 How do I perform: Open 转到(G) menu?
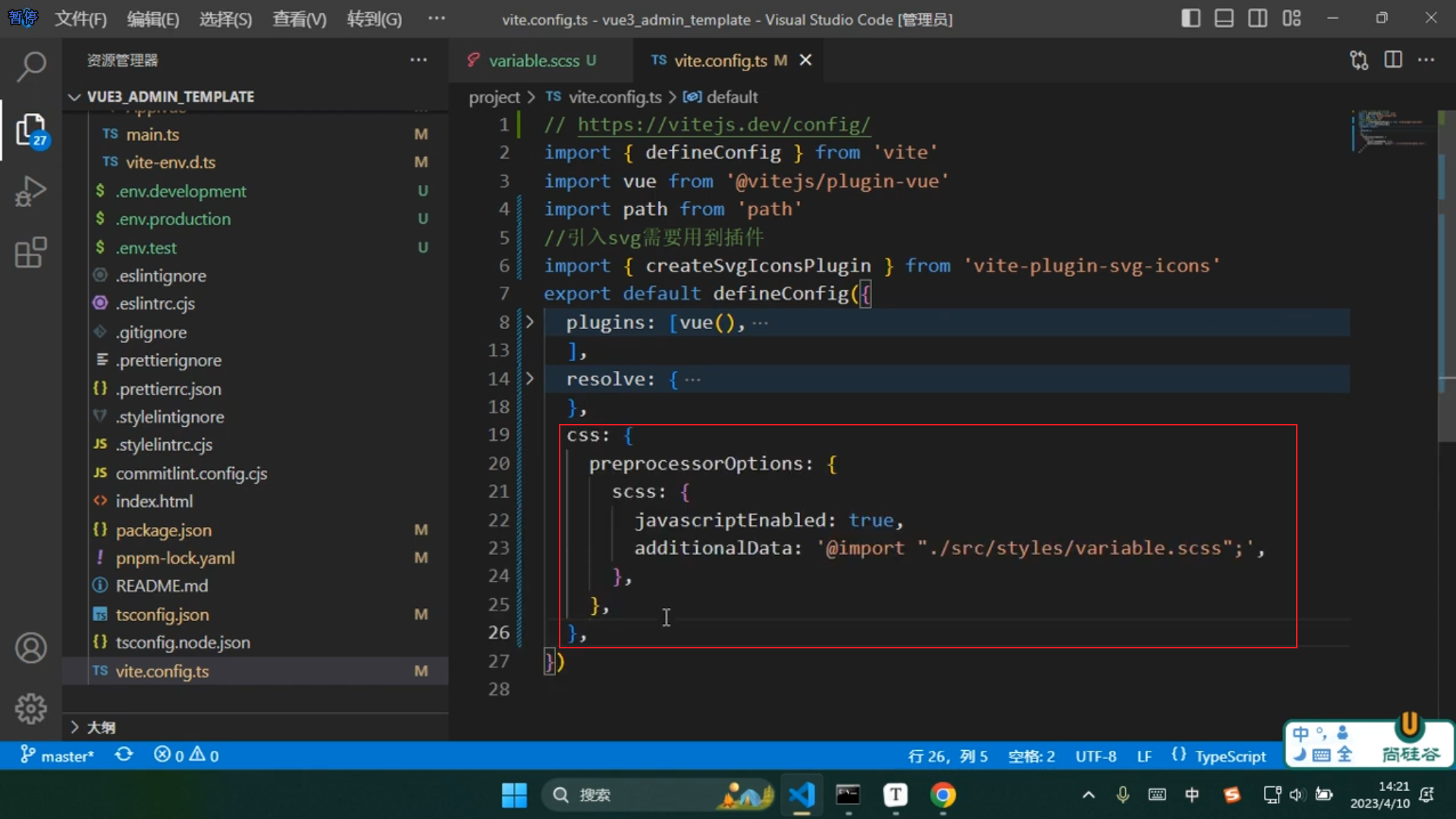click(x=374, y=19)
